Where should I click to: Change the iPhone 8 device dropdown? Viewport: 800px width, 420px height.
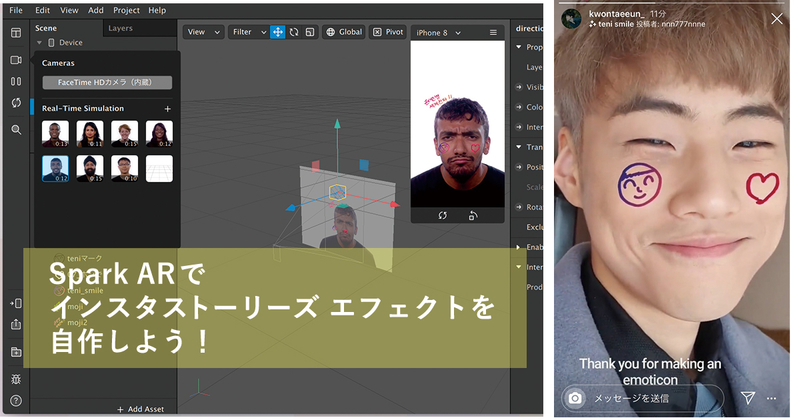tap(439, 32)
